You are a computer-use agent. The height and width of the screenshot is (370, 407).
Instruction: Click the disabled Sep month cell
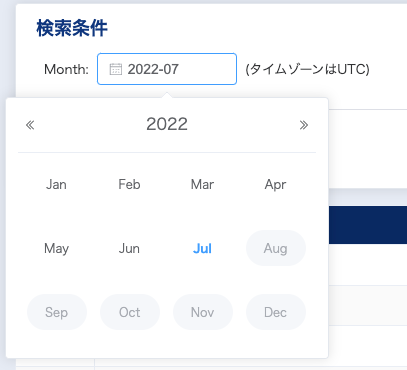[x=57, y=312]
